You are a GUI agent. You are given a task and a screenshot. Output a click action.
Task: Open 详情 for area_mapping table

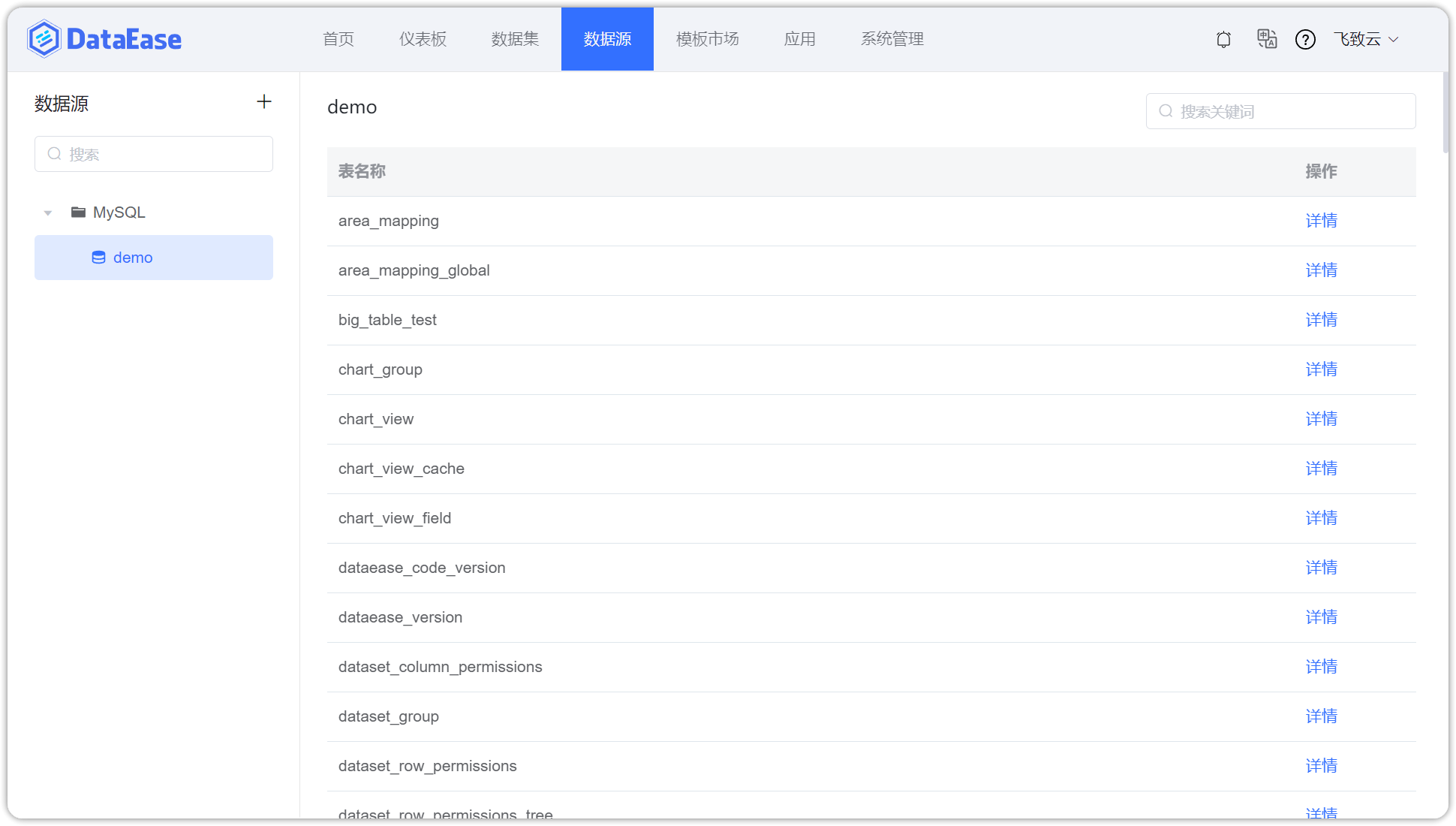pyautogui.click(x=1321, y=220)
